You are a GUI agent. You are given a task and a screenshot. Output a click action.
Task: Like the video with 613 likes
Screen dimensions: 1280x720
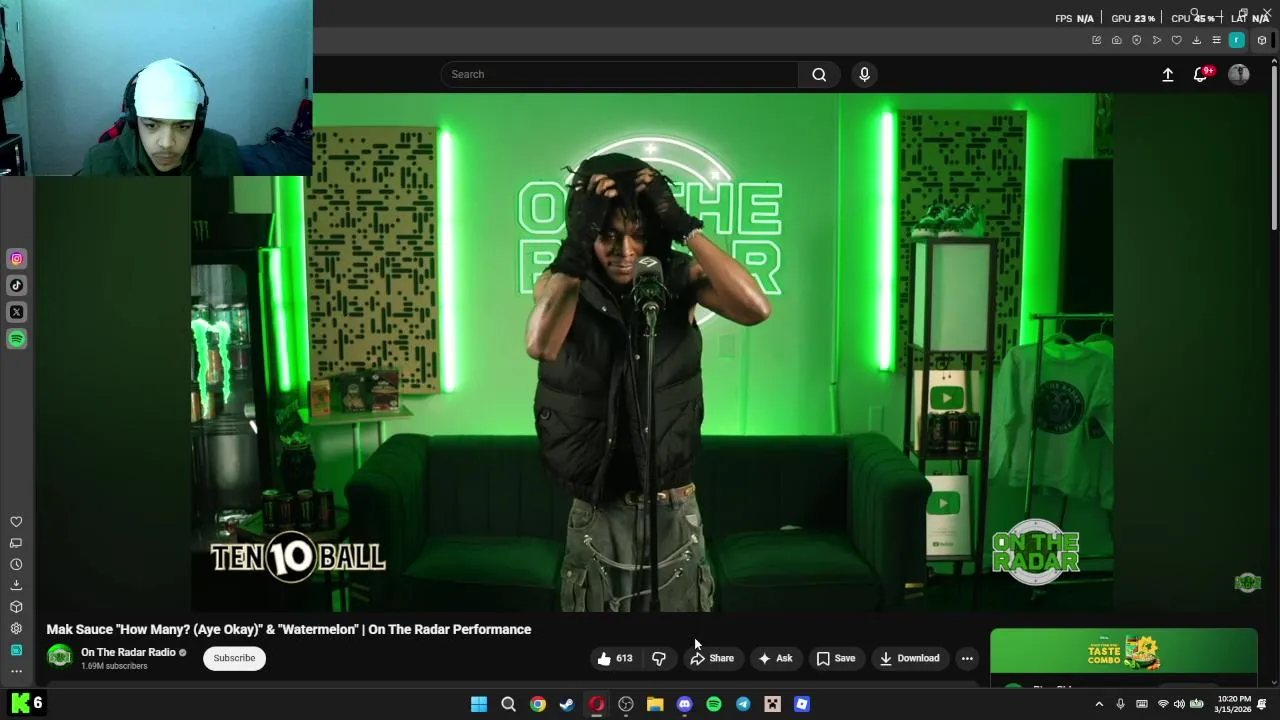(614, 658)
